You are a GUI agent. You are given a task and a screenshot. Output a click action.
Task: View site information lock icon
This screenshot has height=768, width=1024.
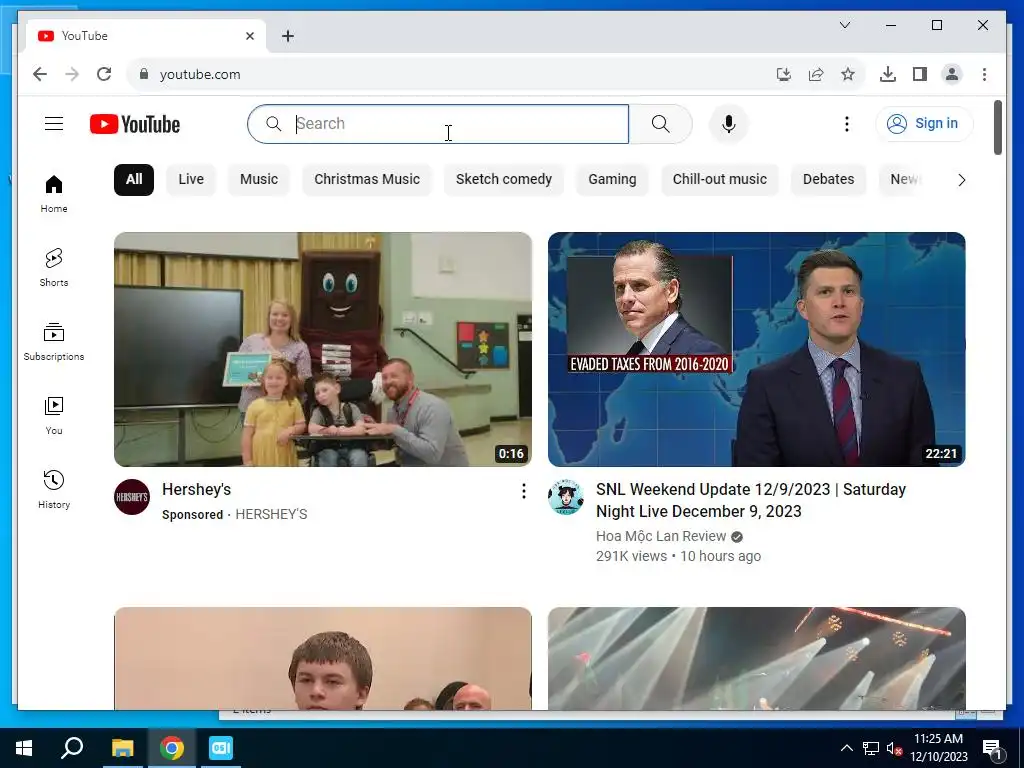click(144, 74)
